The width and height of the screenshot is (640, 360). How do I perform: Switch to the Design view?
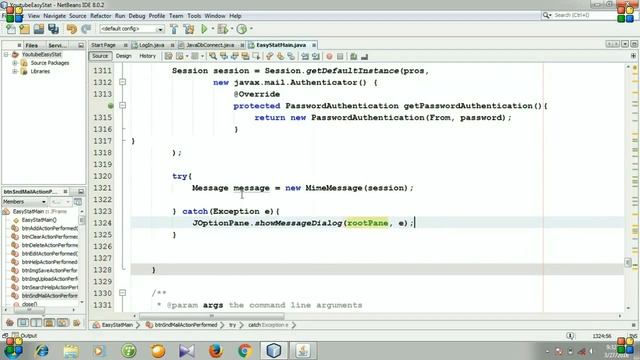123,56
